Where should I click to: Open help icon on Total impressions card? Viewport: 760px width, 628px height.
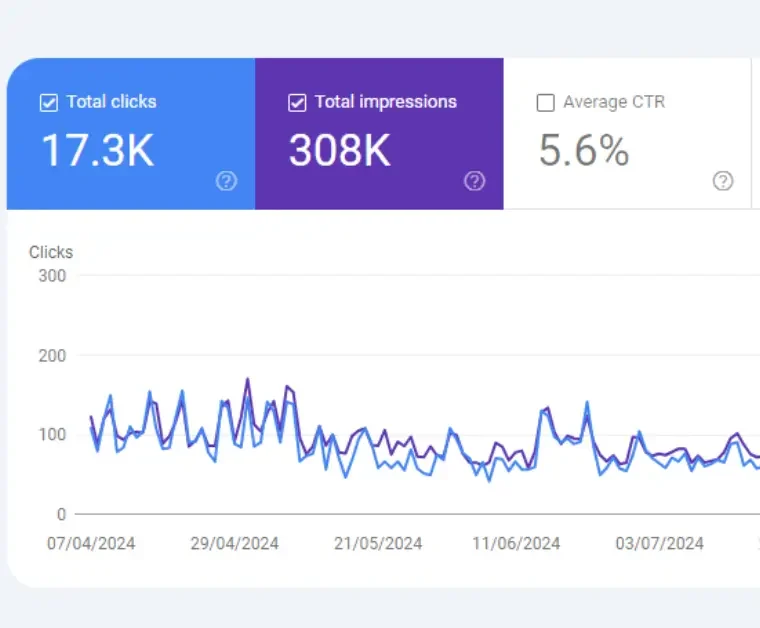point(475,181)
